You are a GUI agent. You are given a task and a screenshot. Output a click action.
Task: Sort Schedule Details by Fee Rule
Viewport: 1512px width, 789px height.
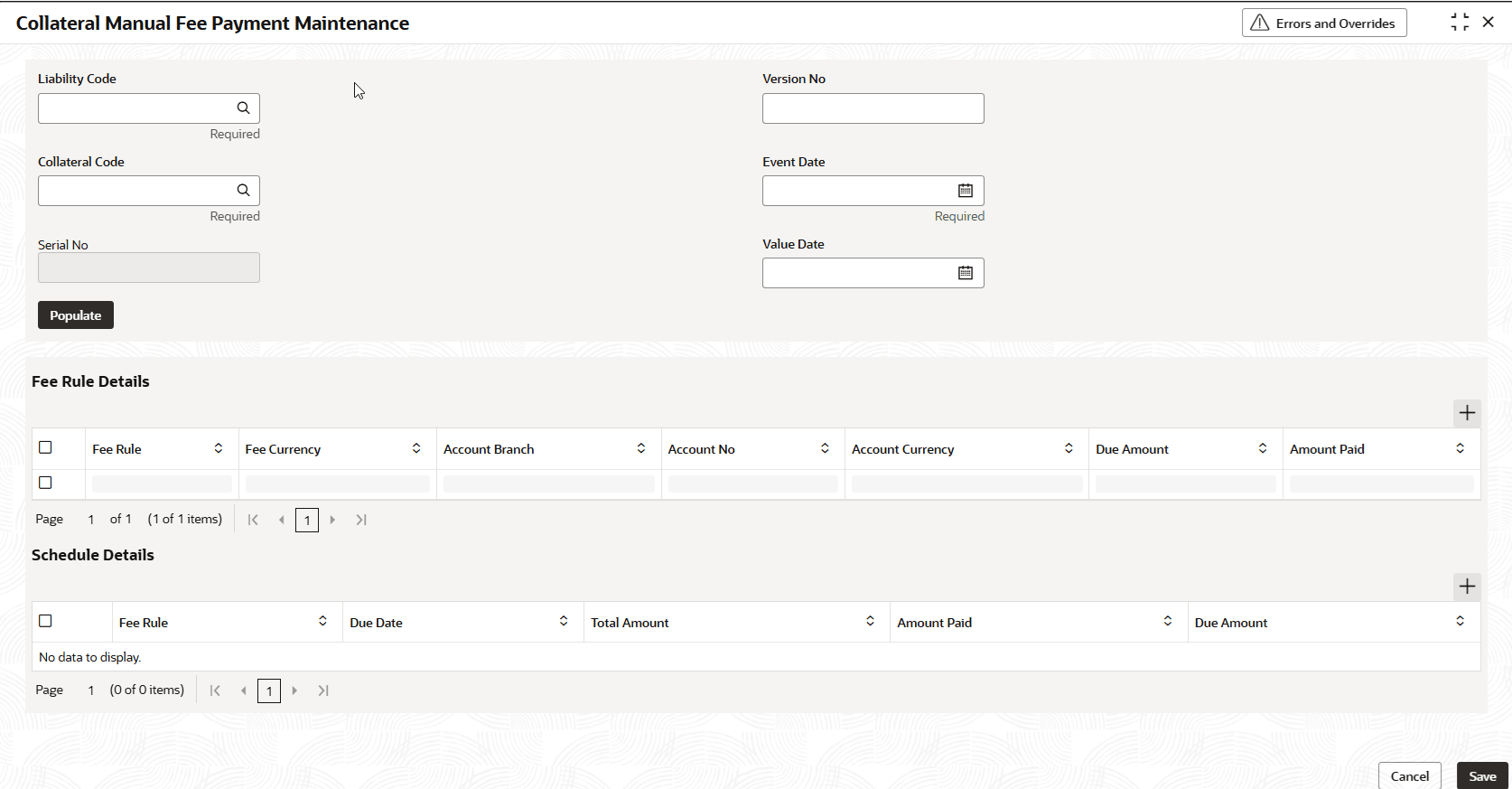point(322,621)
